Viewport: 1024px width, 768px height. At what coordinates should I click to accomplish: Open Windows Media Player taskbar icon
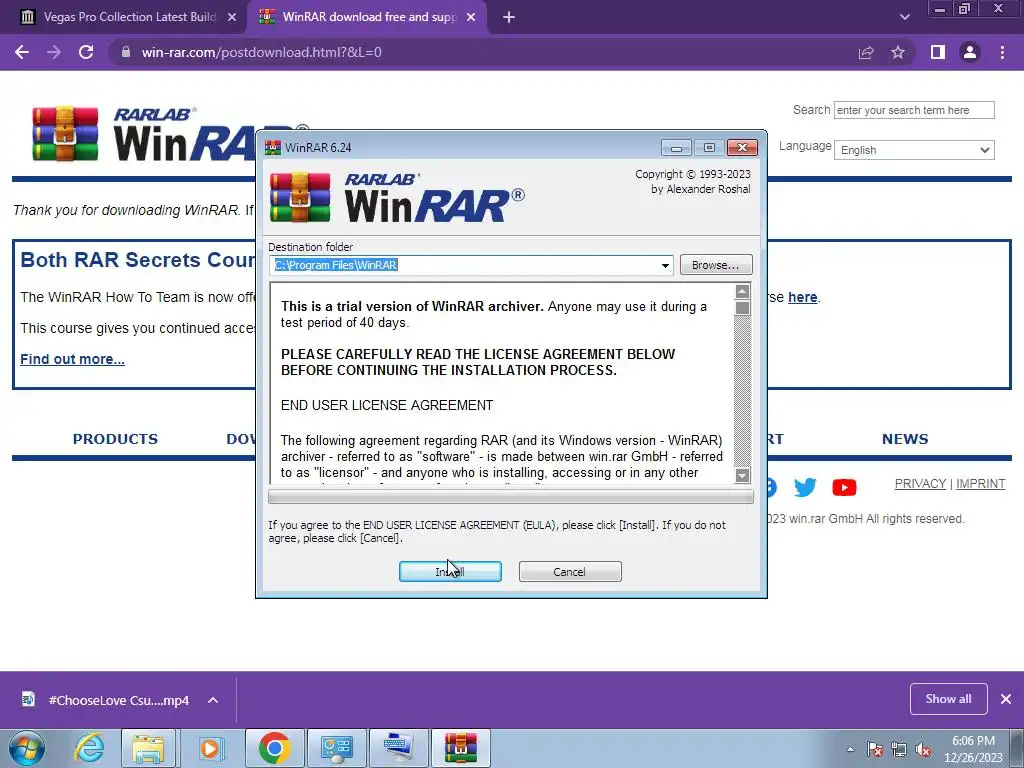click(x=210, y=748)
